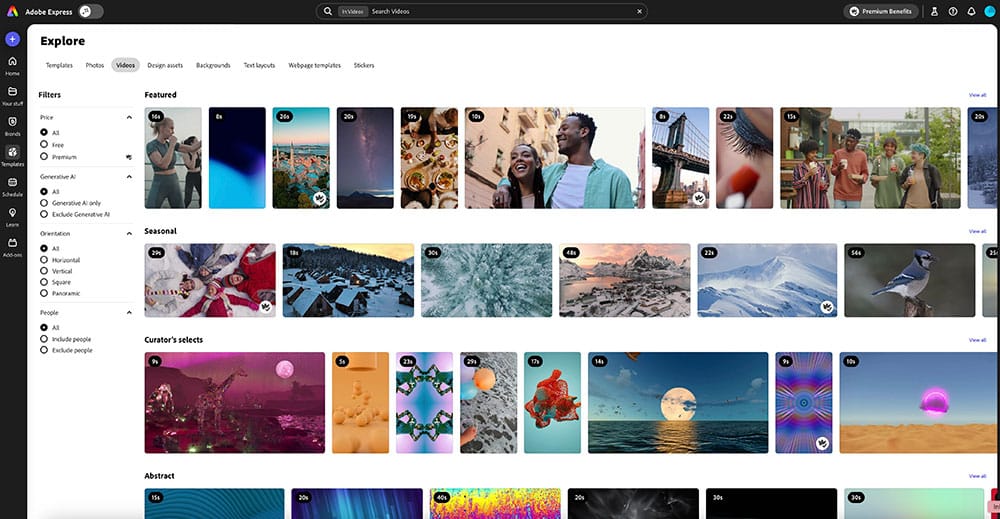View all Featured videos

[x=977, y=95]
